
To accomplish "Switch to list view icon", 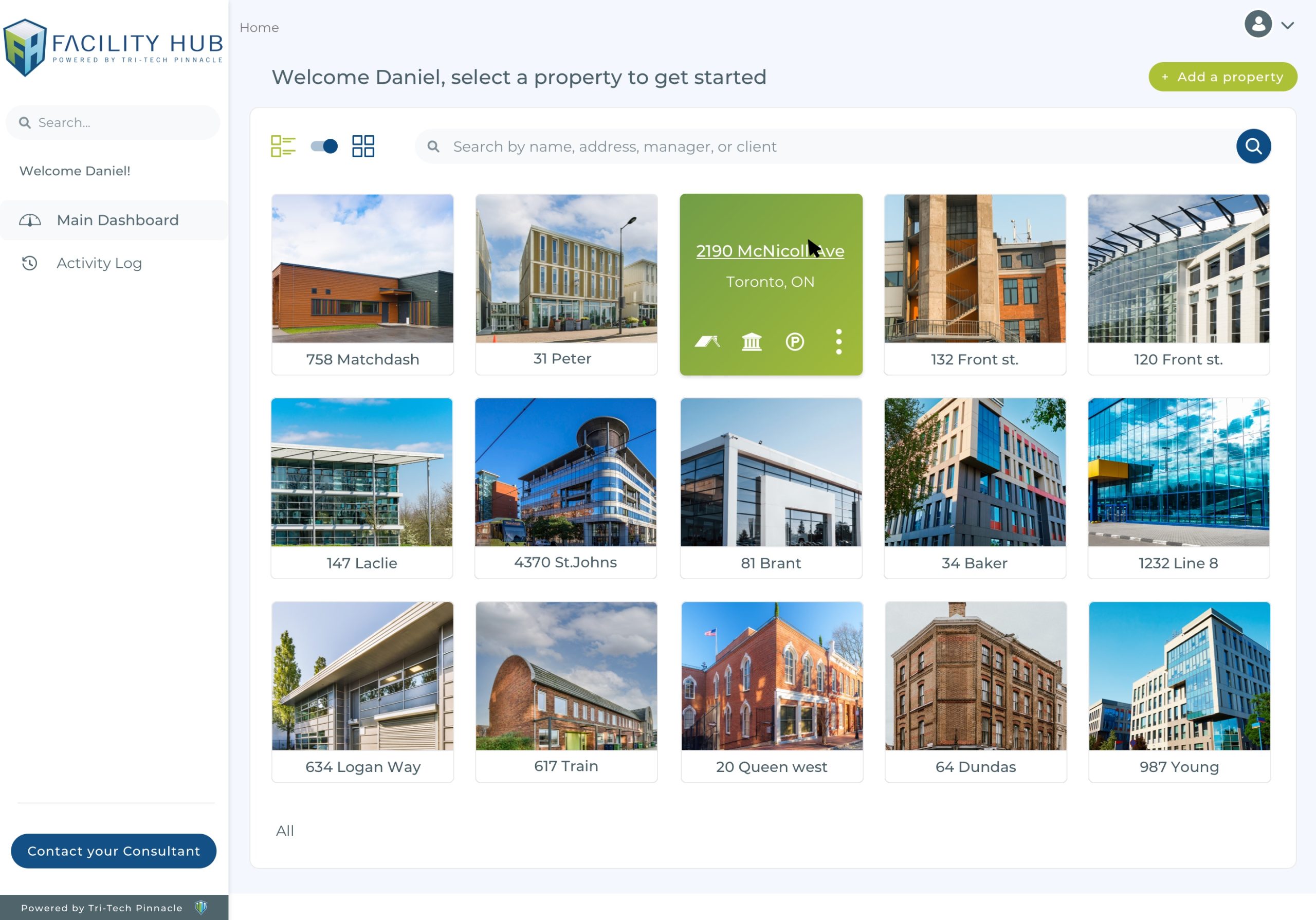I will click(283, 146).
